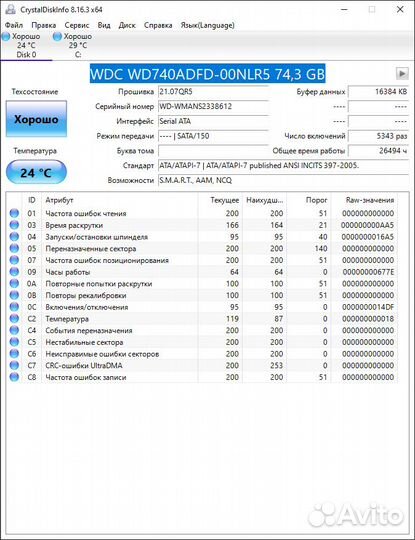Select the Частота ошибок позиционирования row
This screenshot has width=415, height=540.
[203, 260]
